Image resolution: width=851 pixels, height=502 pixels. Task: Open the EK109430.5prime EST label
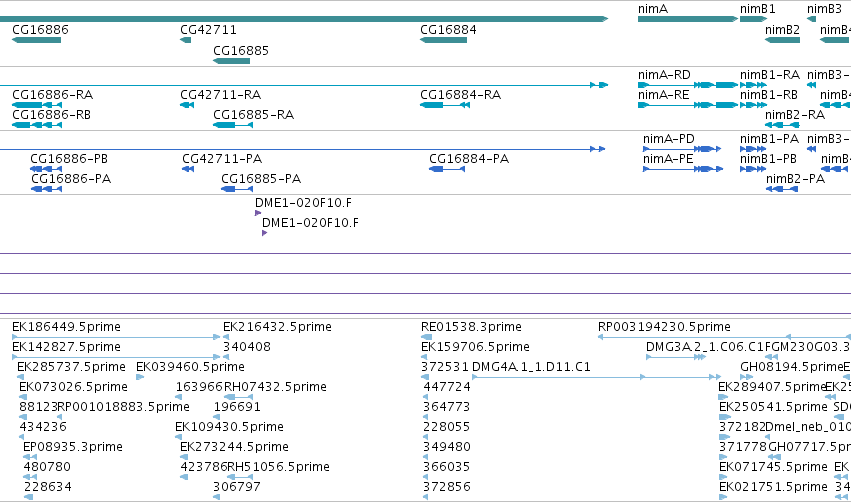pyautogui.click(x=230, y=427)
